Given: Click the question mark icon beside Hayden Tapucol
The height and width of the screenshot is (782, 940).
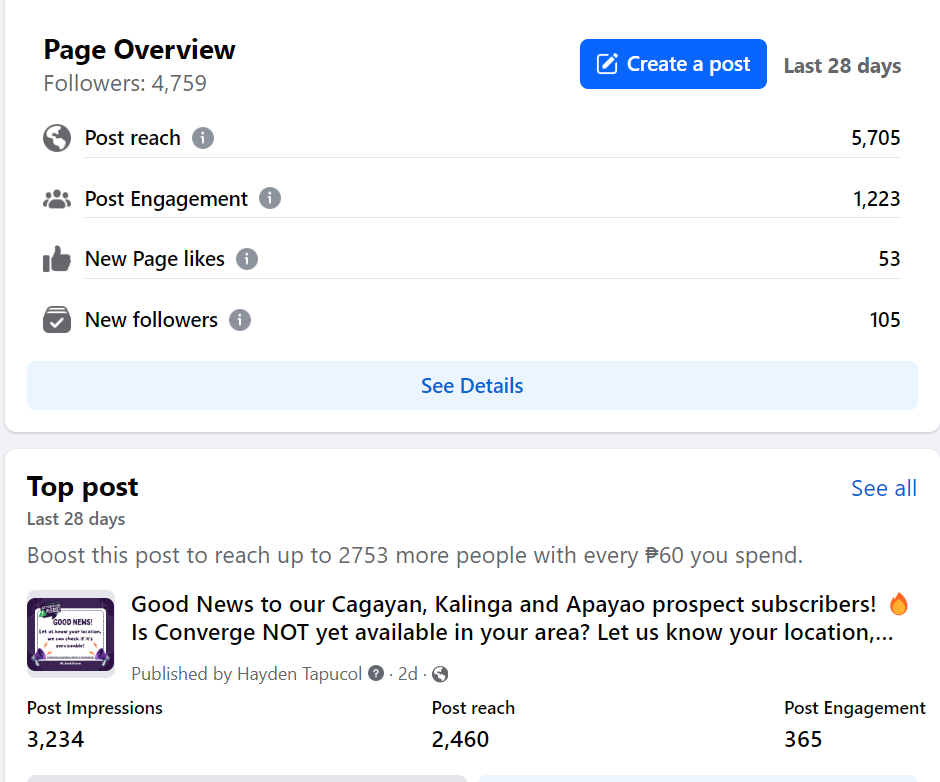Looking at the screenshot, I should [376, 673].
